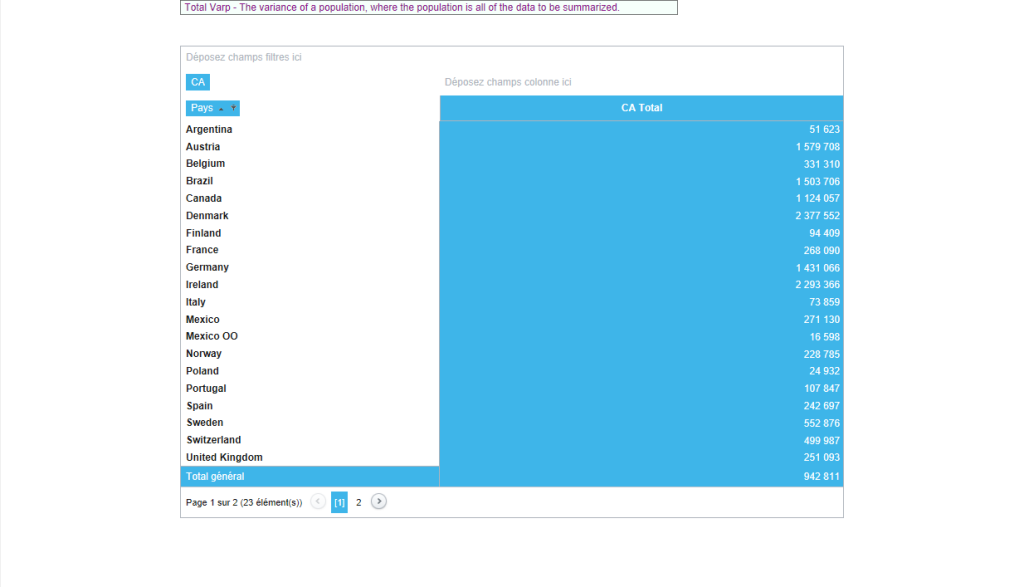
Task: Select the Germany row label
Action: point(207,267)
